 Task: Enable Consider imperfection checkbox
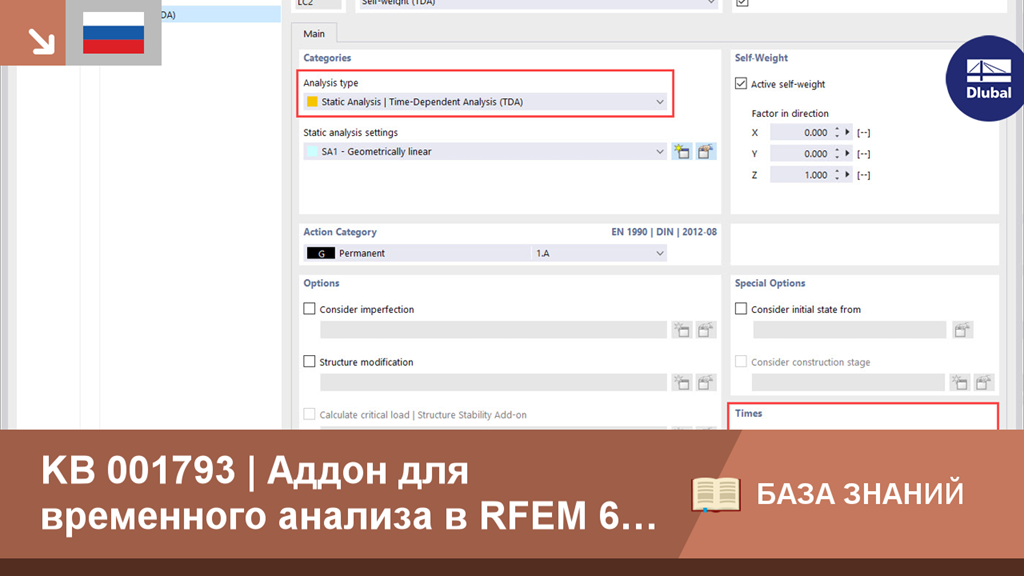[x=310, y=309]
